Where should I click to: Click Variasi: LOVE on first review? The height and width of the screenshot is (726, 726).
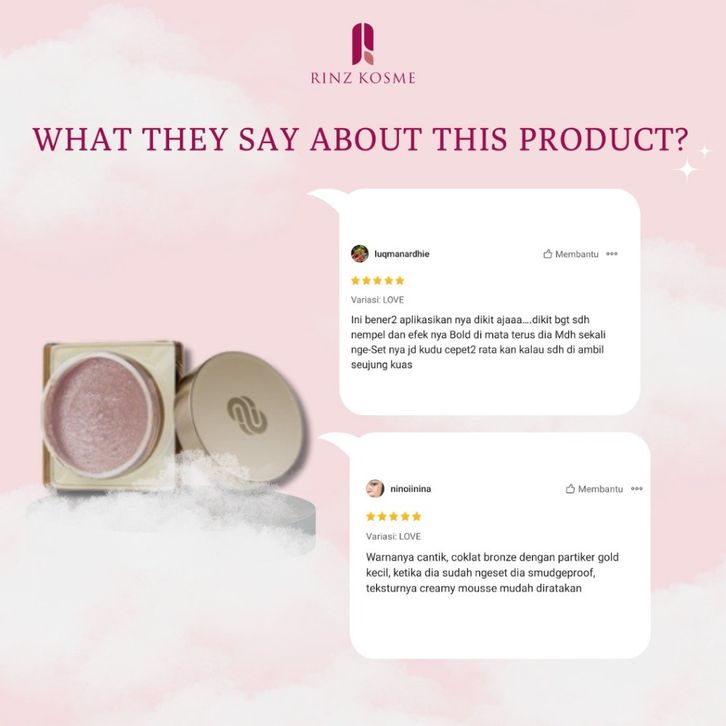(377, 300)
